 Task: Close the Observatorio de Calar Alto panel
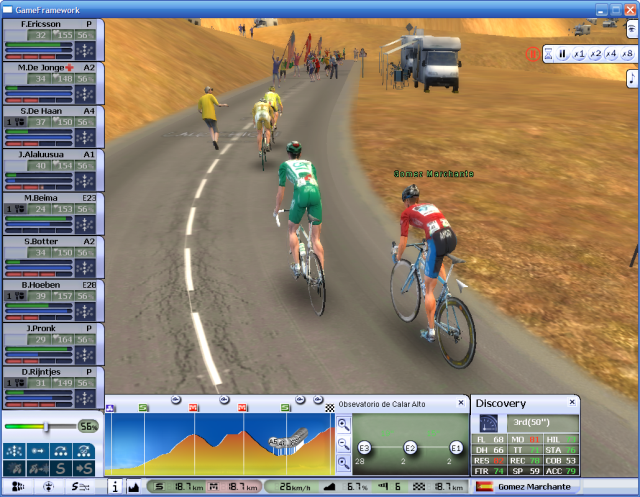tap(460, 404)
